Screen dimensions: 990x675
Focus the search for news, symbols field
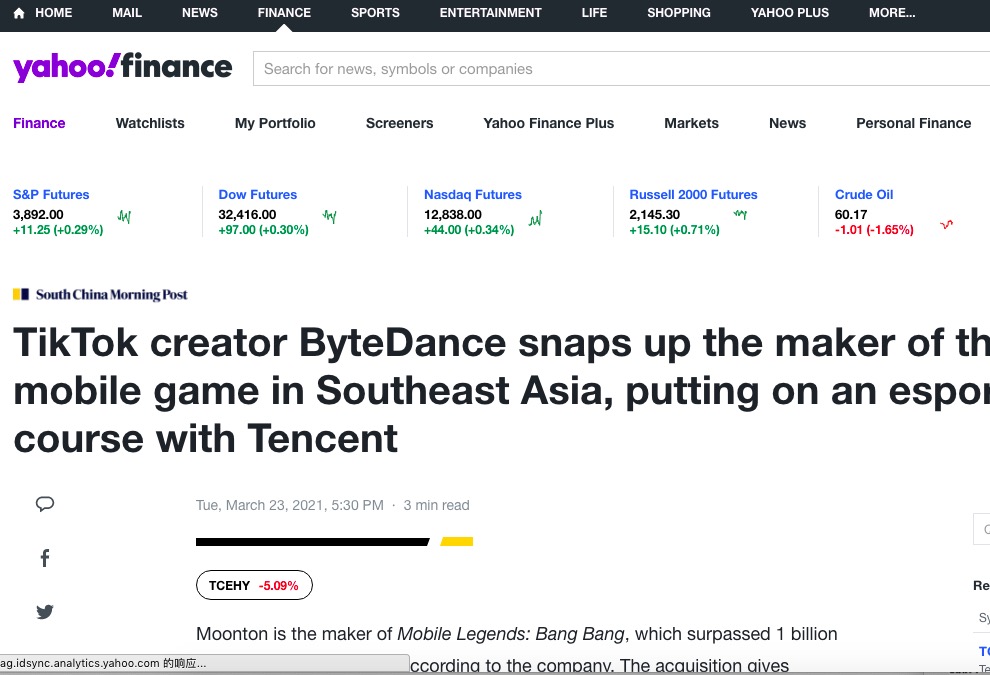[x=621, y=69]
